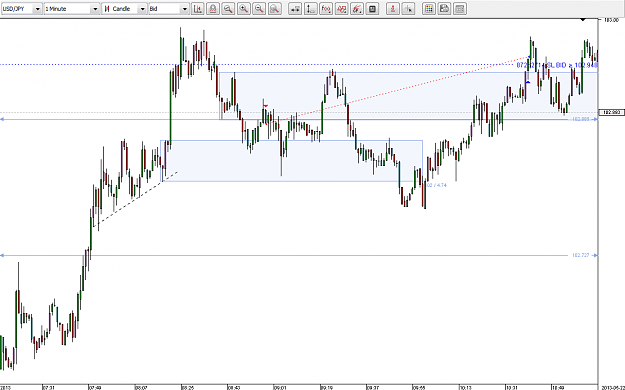625x390 pixels.
Task: Click the SL BID ≥ 102.948 order label
Action: coord(557,65)
